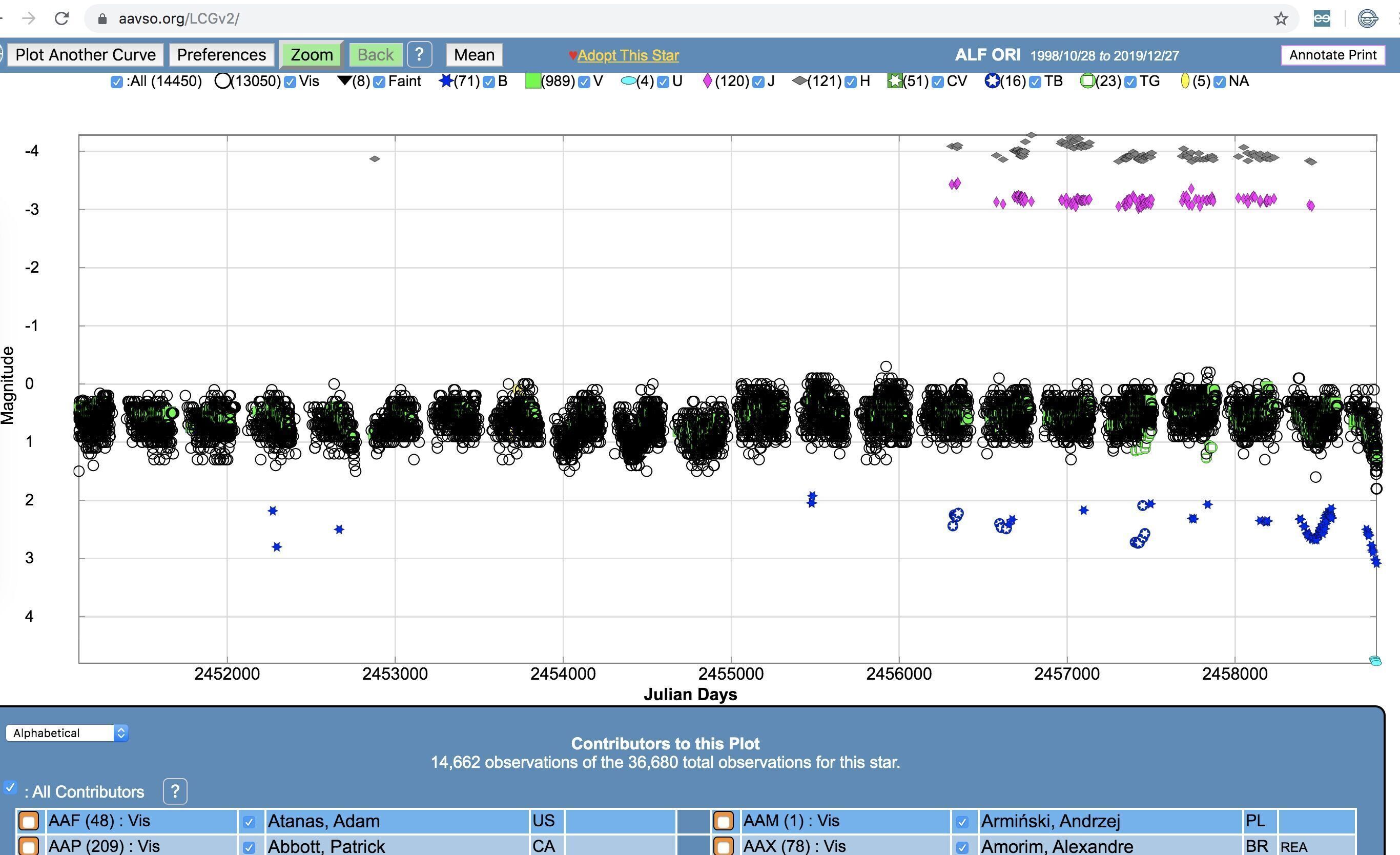Click the orange AAX observer icon
Image resolution: width=1400 pixels, height=855 pixels.
[723, 846]
